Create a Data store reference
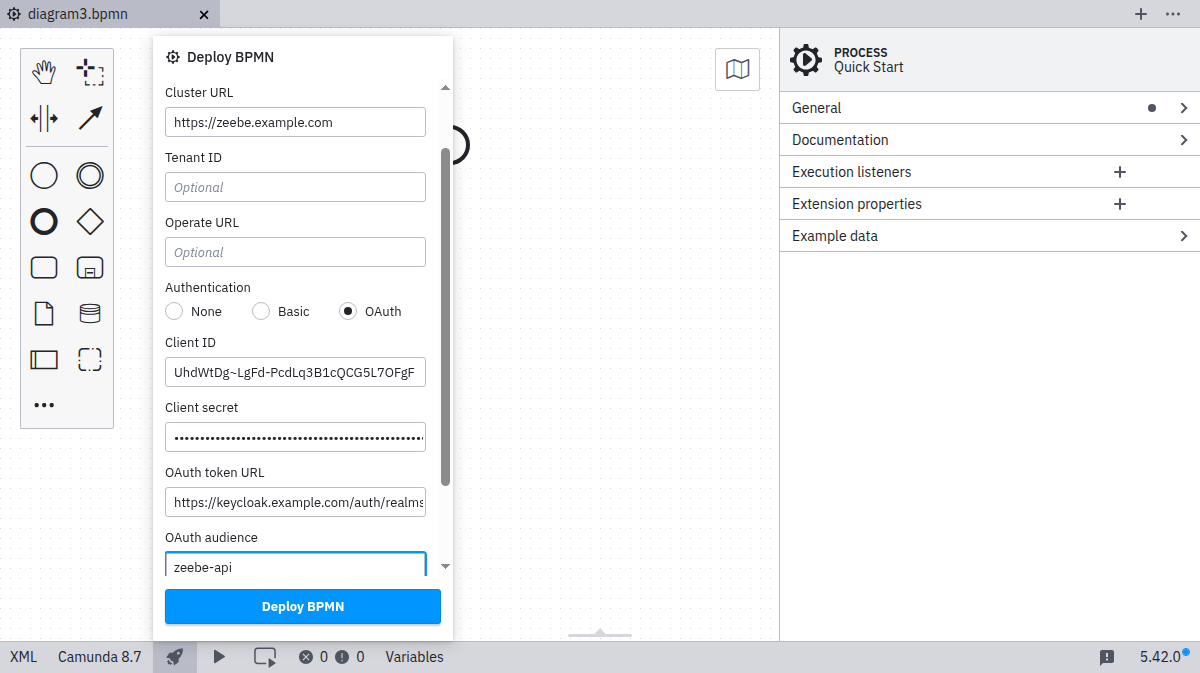1200x673 pixels. pos(90,313)
